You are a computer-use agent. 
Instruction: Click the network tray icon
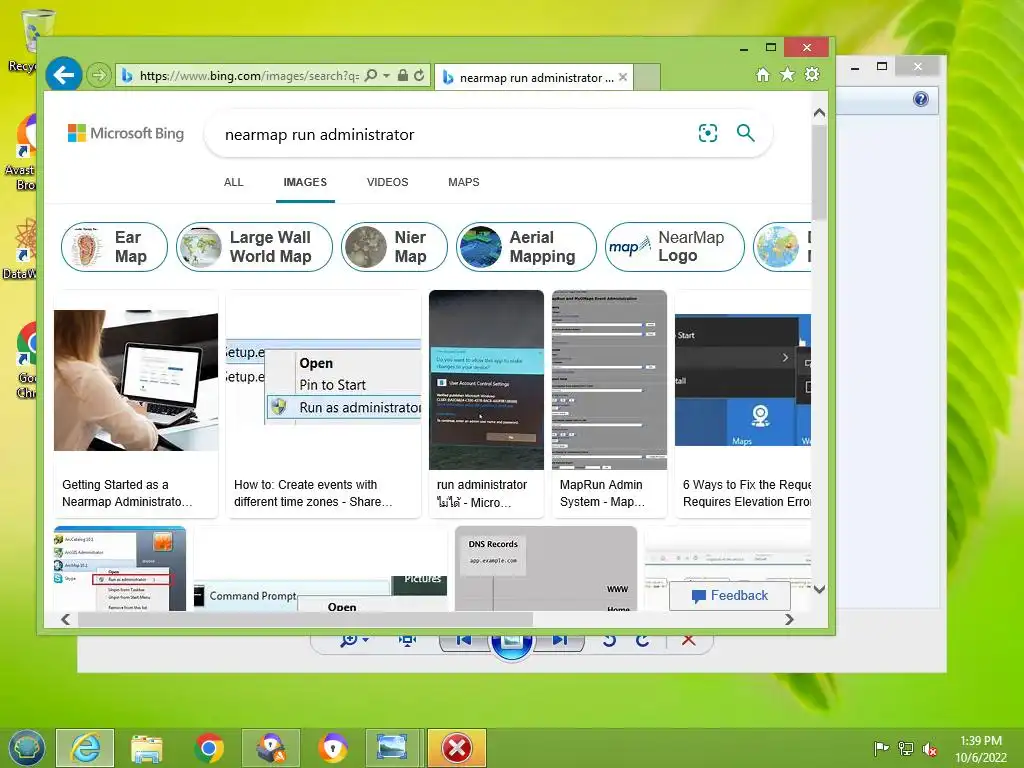[906, 748]
